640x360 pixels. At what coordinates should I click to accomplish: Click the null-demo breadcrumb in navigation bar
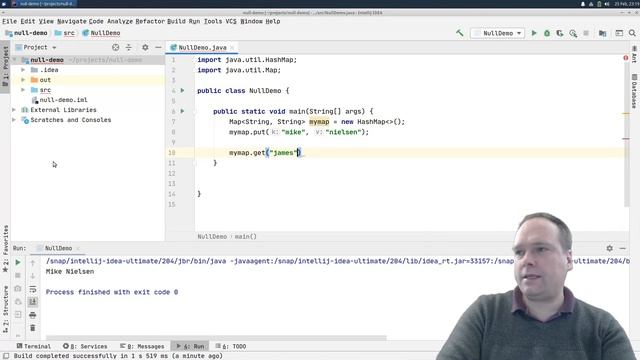pos(27,33)
